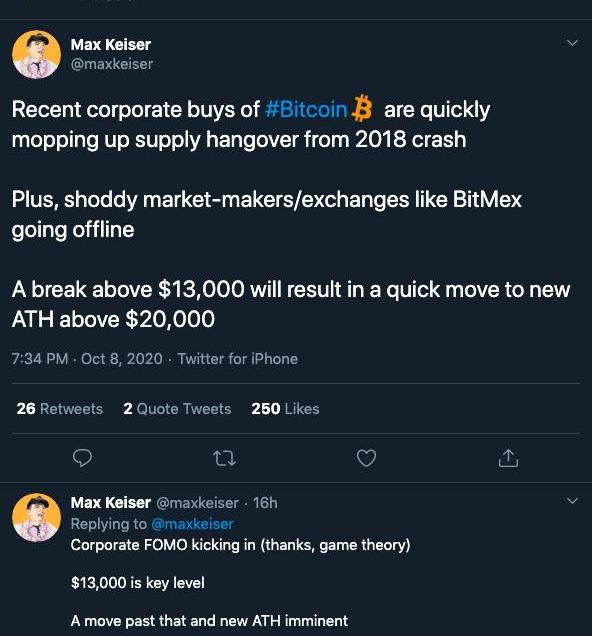This screenshot has height=636, width=592.
Task: Click the @maxkeiser handle under main name
Action: [x=112, y=64]
